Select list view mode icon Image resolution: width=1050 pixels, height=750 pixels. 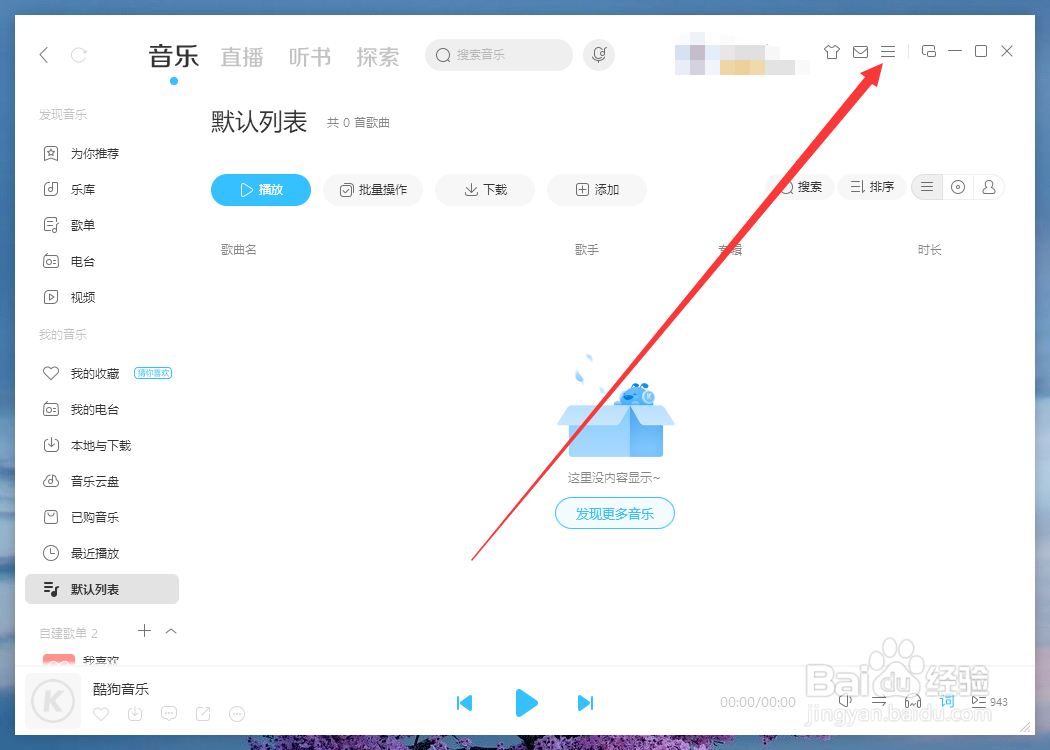[927, 188]
